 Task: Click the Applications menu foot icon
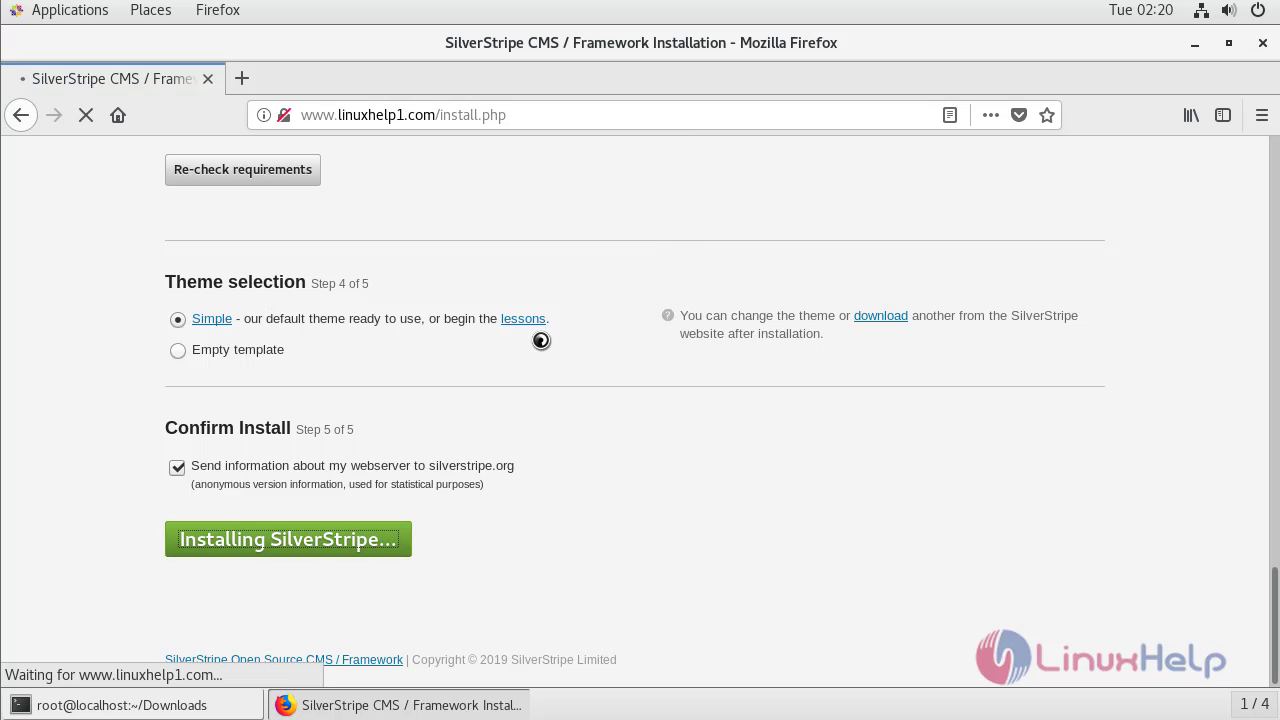tap(15, 10)
